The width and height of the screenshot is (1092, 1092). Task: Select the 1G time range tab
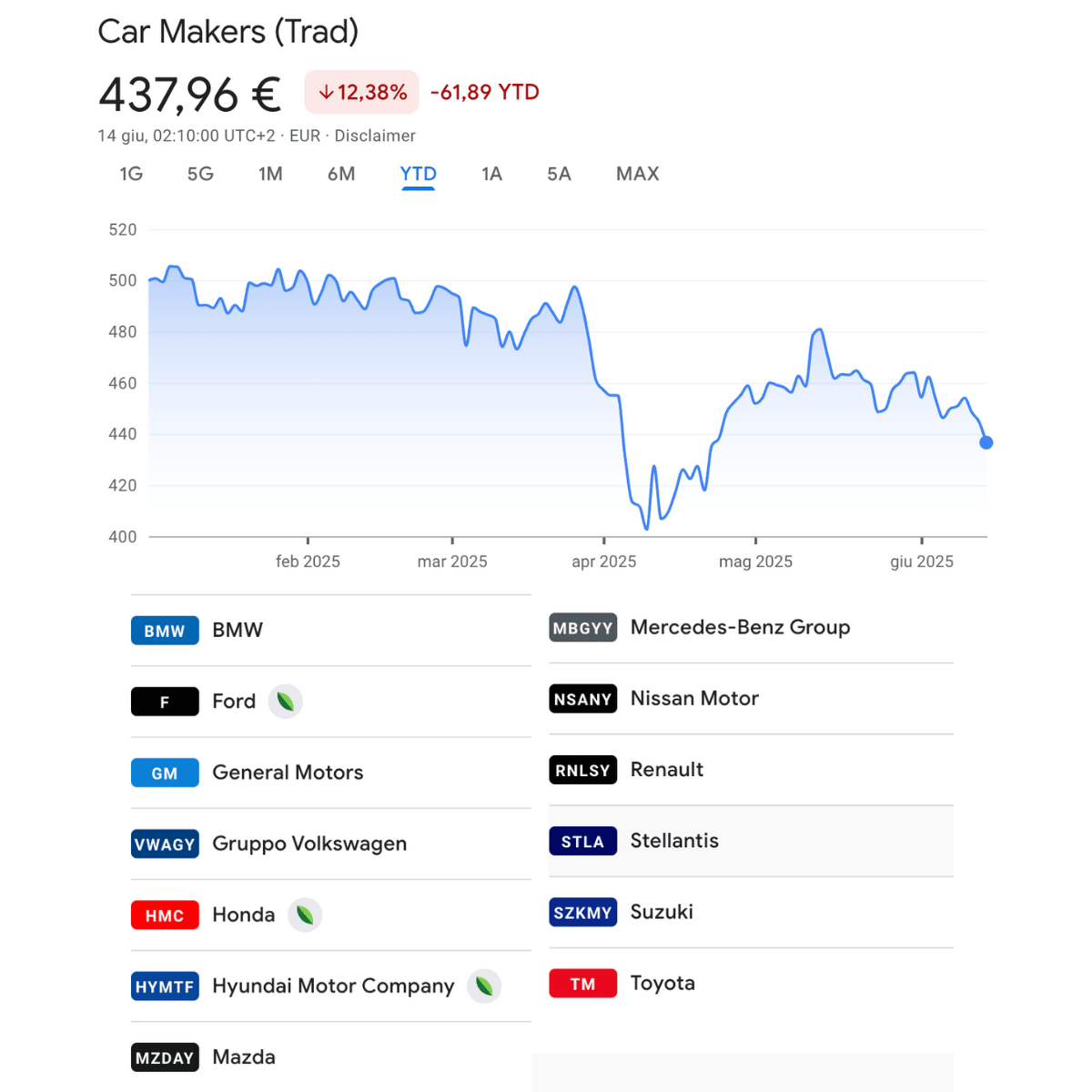coord(131,174)
